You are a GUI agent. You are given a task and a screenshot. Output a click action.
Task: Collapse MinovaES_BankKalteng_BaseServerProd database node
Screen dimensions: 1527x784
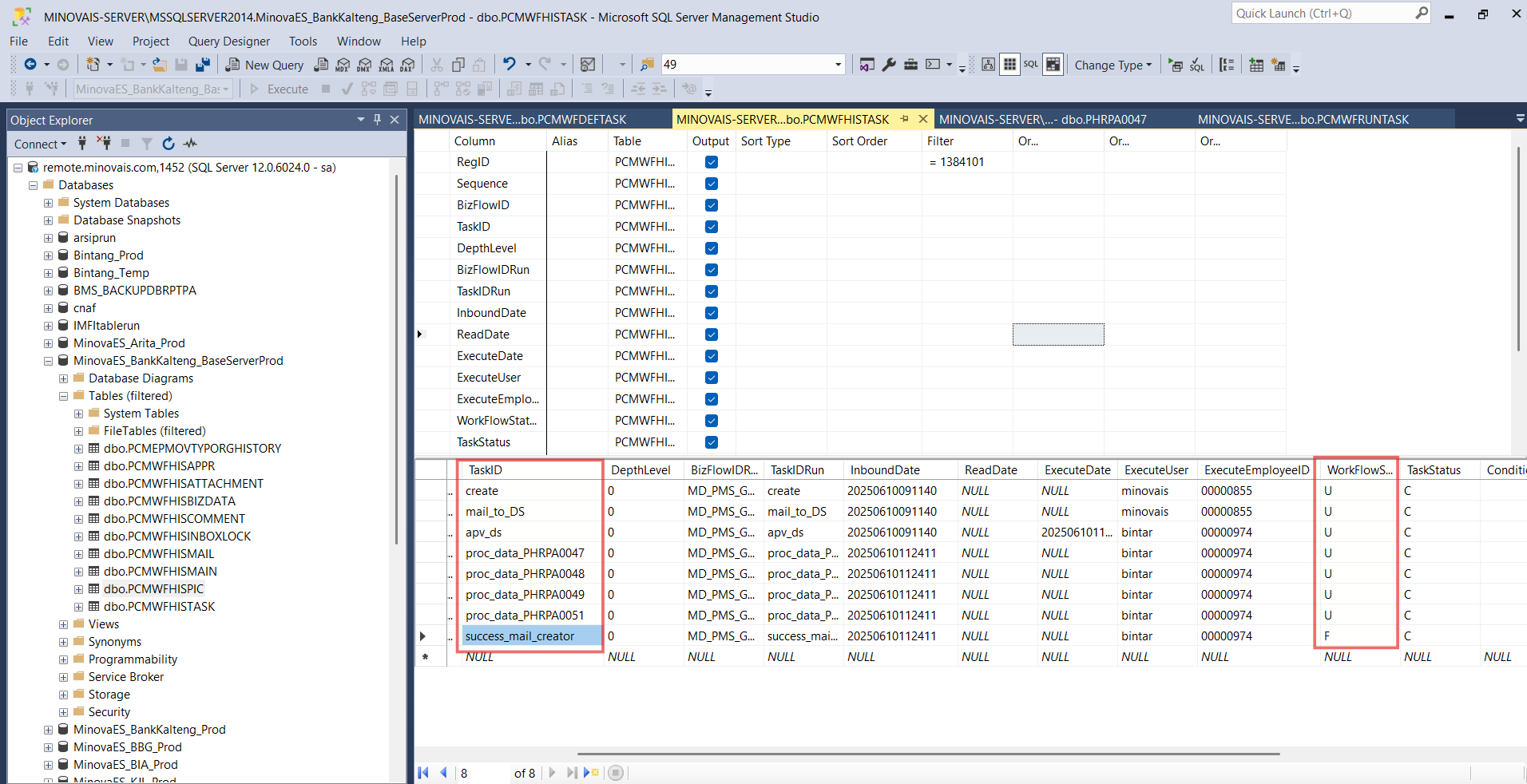[48, 361]
